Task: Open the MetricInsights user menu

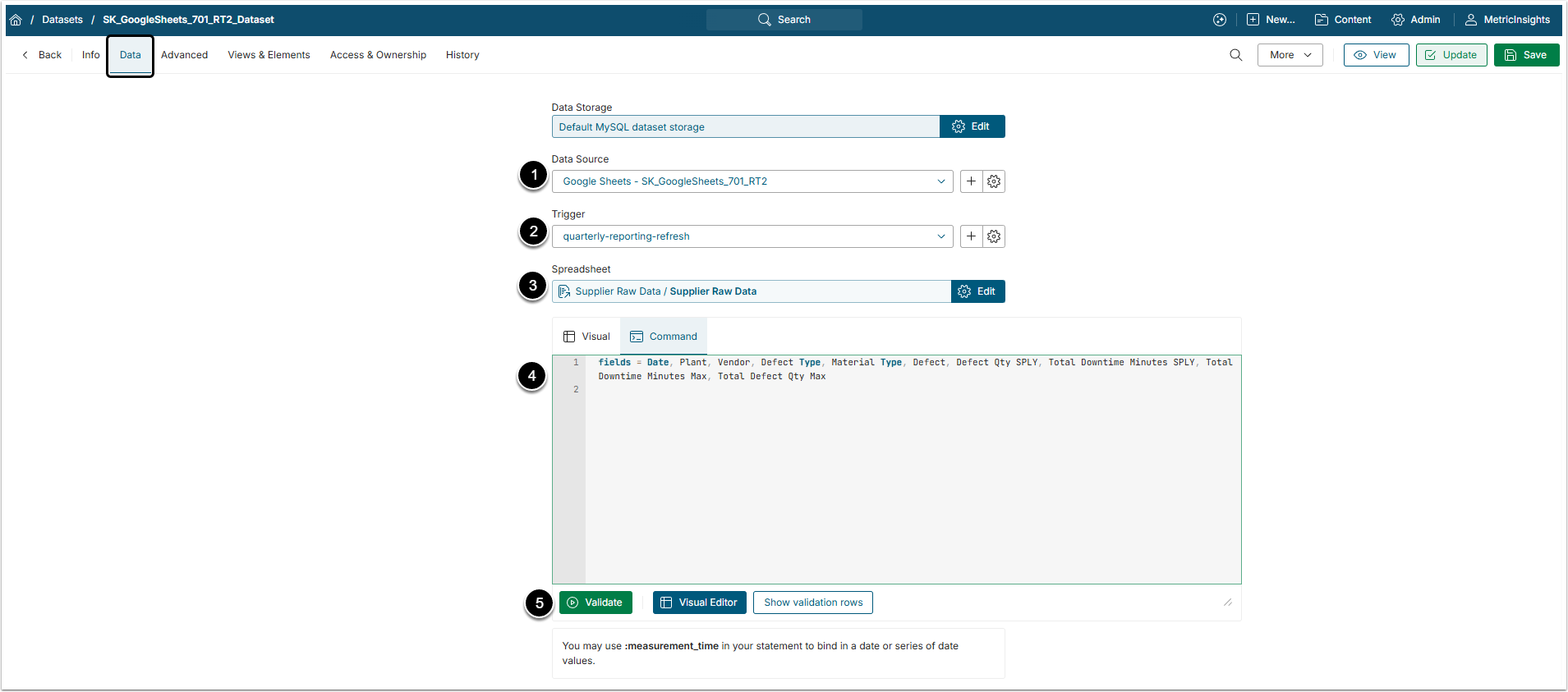Action: pyautogui.click(x=1507, y=20)
